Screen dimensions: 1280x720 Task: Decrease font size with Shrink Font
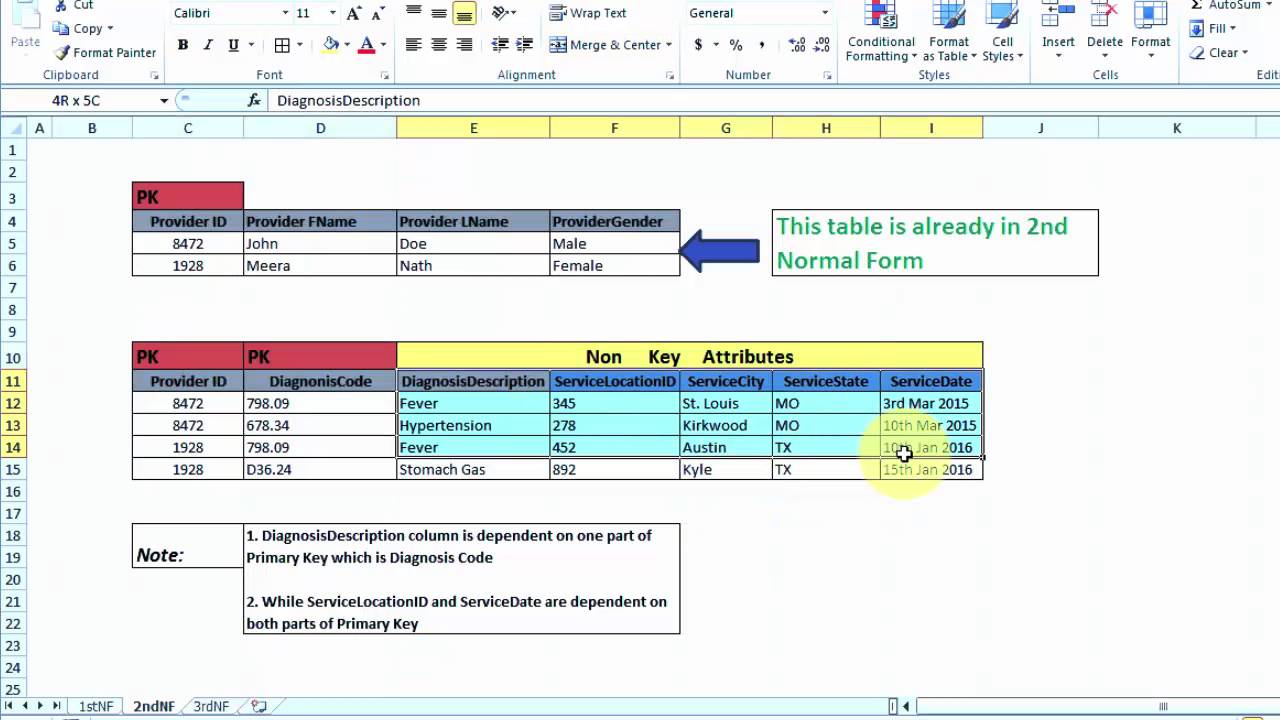point(379,14)
